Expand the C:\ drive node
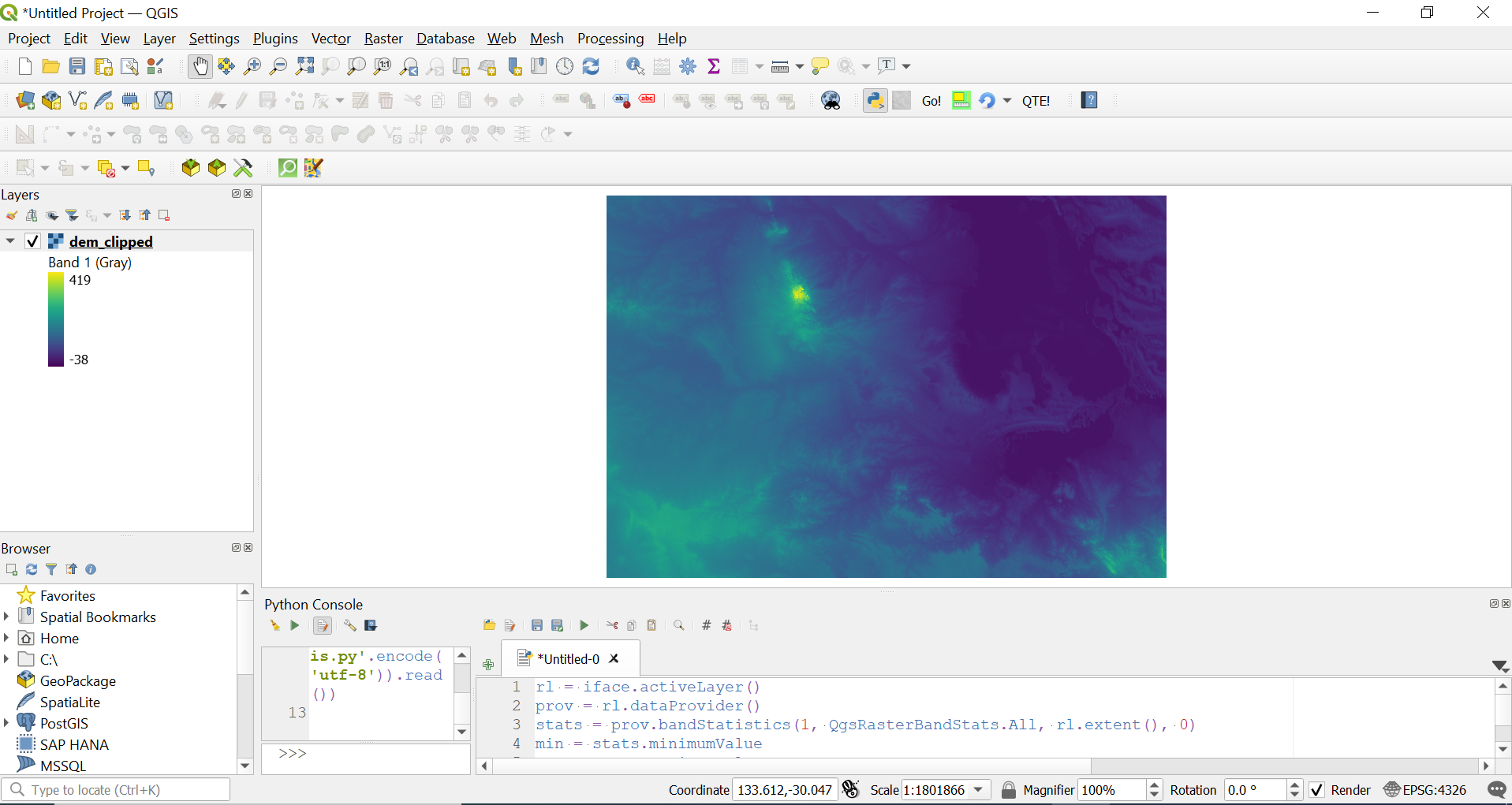 click(6, 659)
